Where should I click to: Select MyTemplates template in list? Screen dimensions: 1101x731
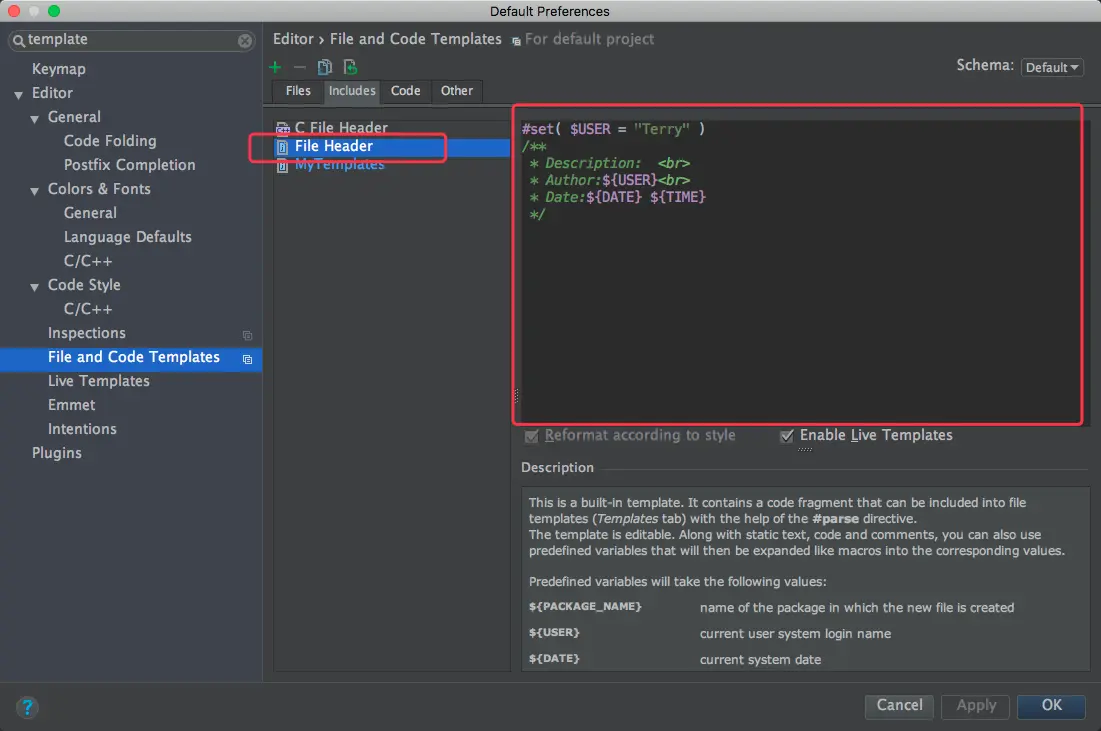(x=339, y=165)
